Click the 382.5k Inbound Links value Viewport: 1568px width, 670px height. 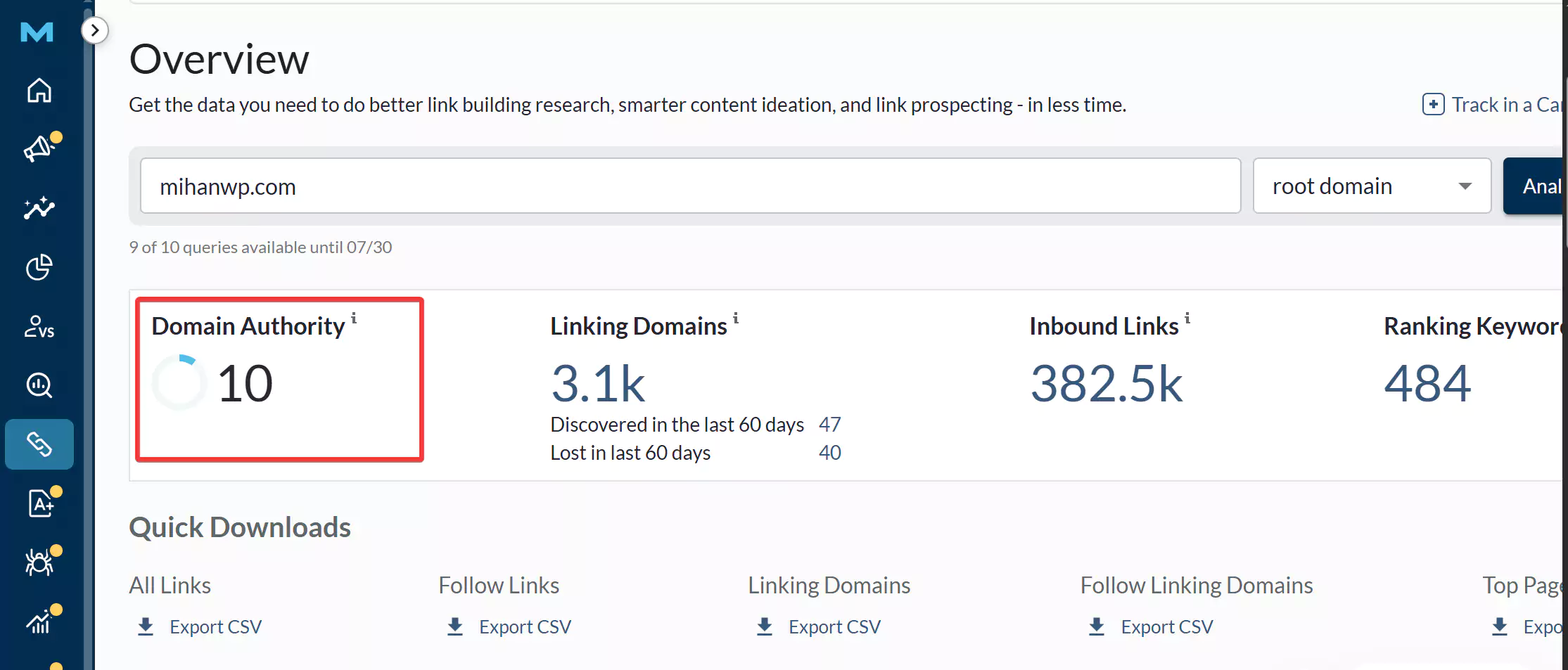(x=1107, y=384)
